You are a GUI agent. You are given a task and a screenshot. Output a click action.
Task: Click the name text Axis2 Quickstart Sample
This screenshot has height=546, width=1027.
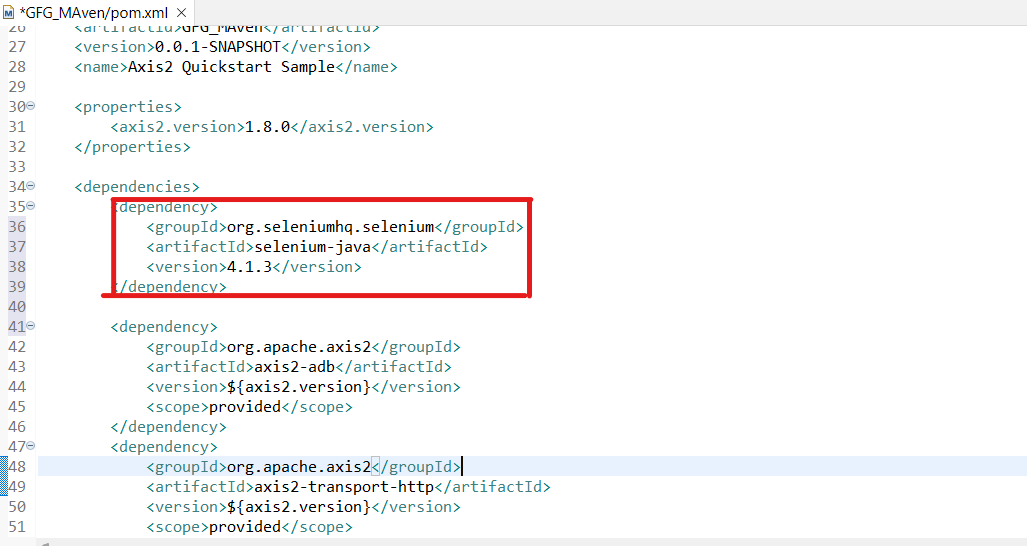click(x=231, y=67)
